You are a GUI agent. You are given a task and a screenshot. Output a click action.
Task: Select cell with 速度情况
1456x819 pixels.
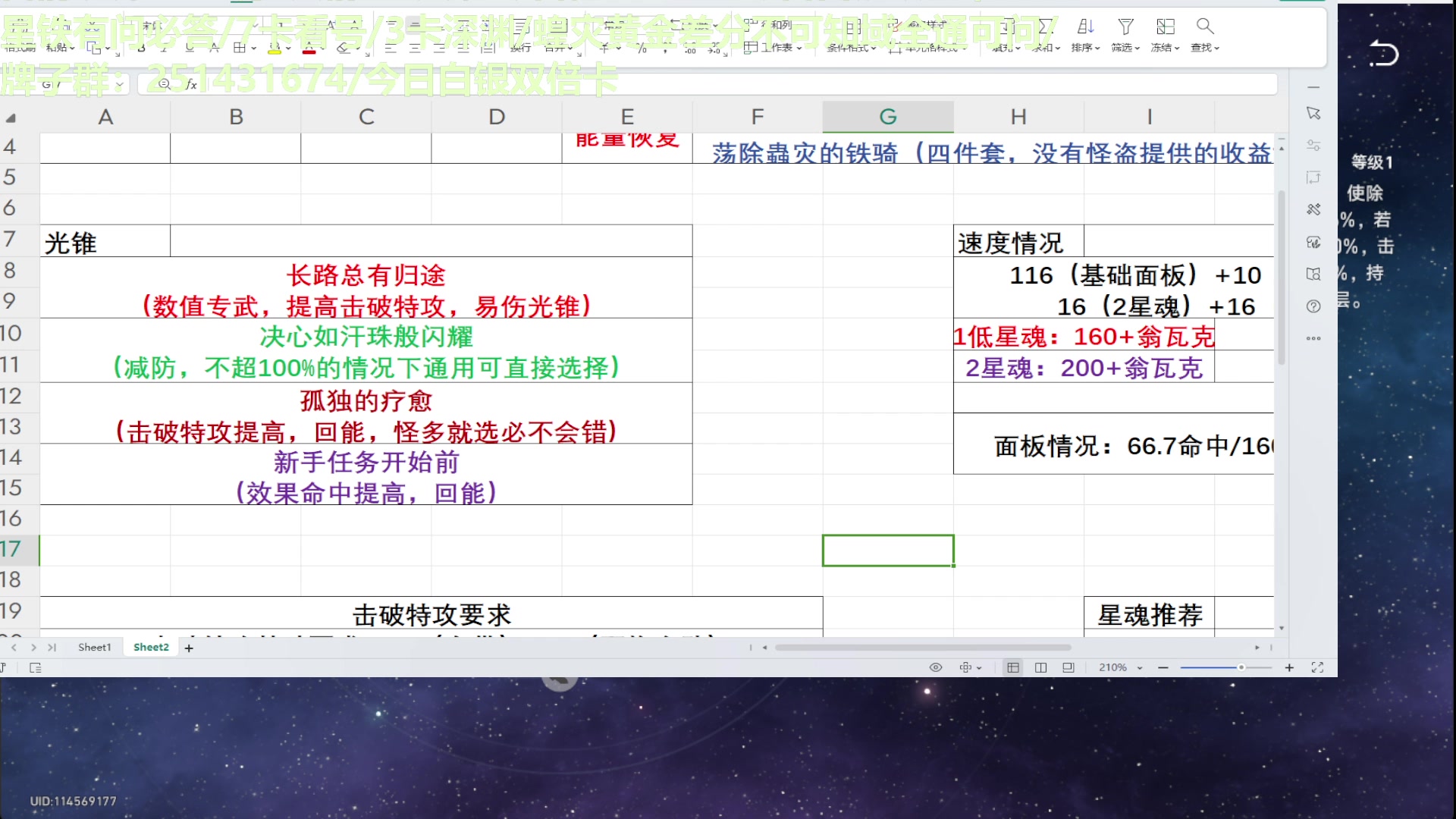tap(1018, 242)
